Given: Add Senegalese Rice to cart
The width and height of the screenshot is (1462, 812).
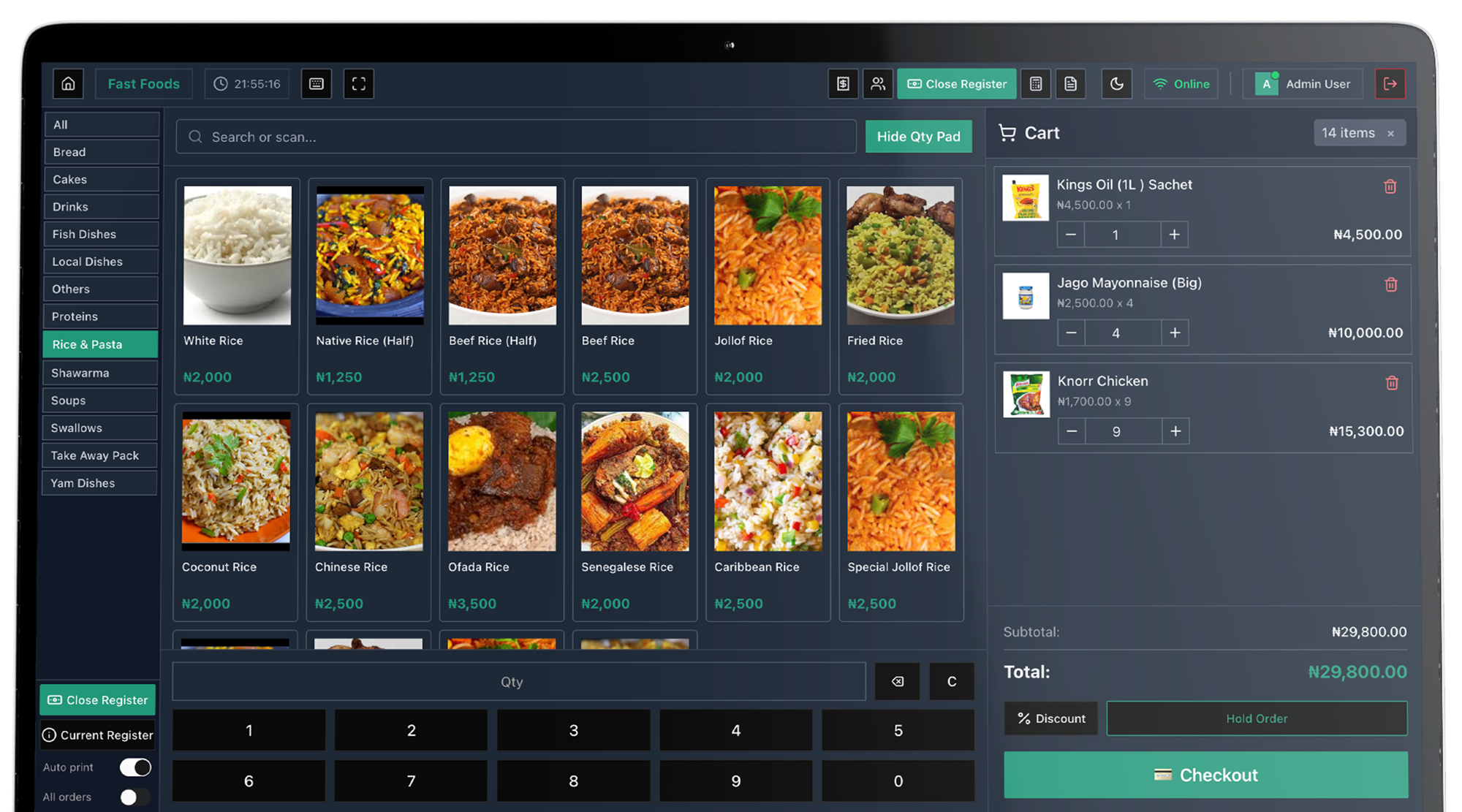Looking at the screenshot, I should [635, 512].
